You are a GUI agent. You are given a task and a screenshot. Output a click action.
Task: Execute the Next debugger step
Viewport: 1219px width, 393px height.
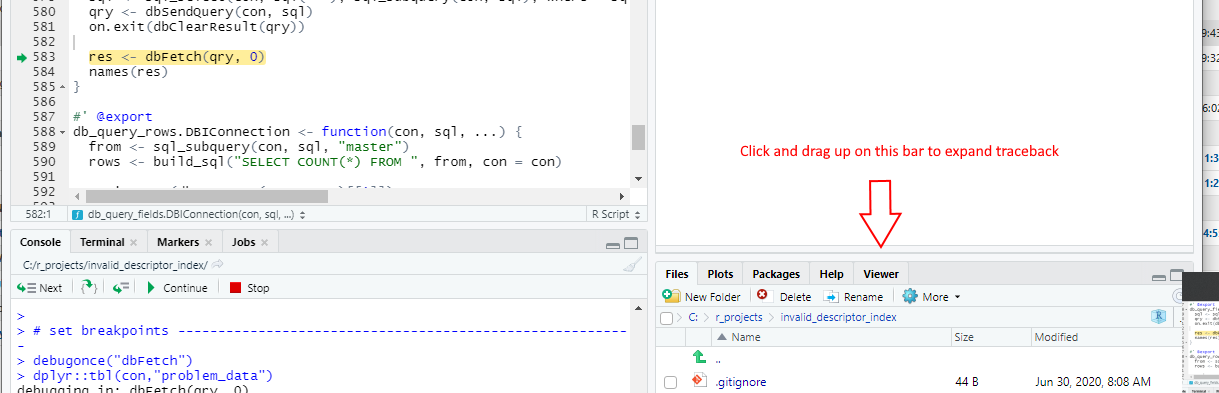(39, 288)
